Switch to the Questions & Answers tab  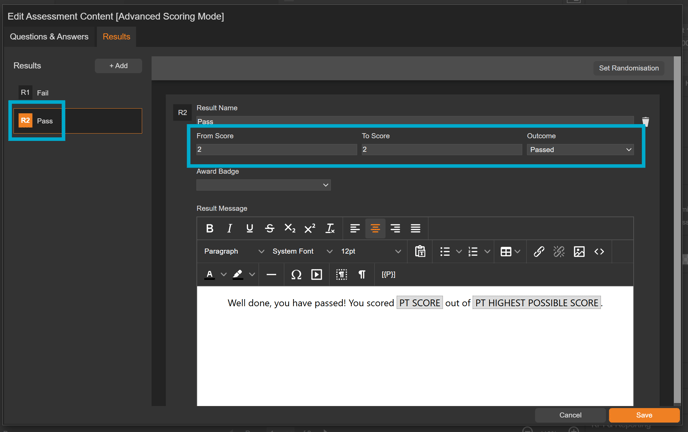(x=49, y=37)
